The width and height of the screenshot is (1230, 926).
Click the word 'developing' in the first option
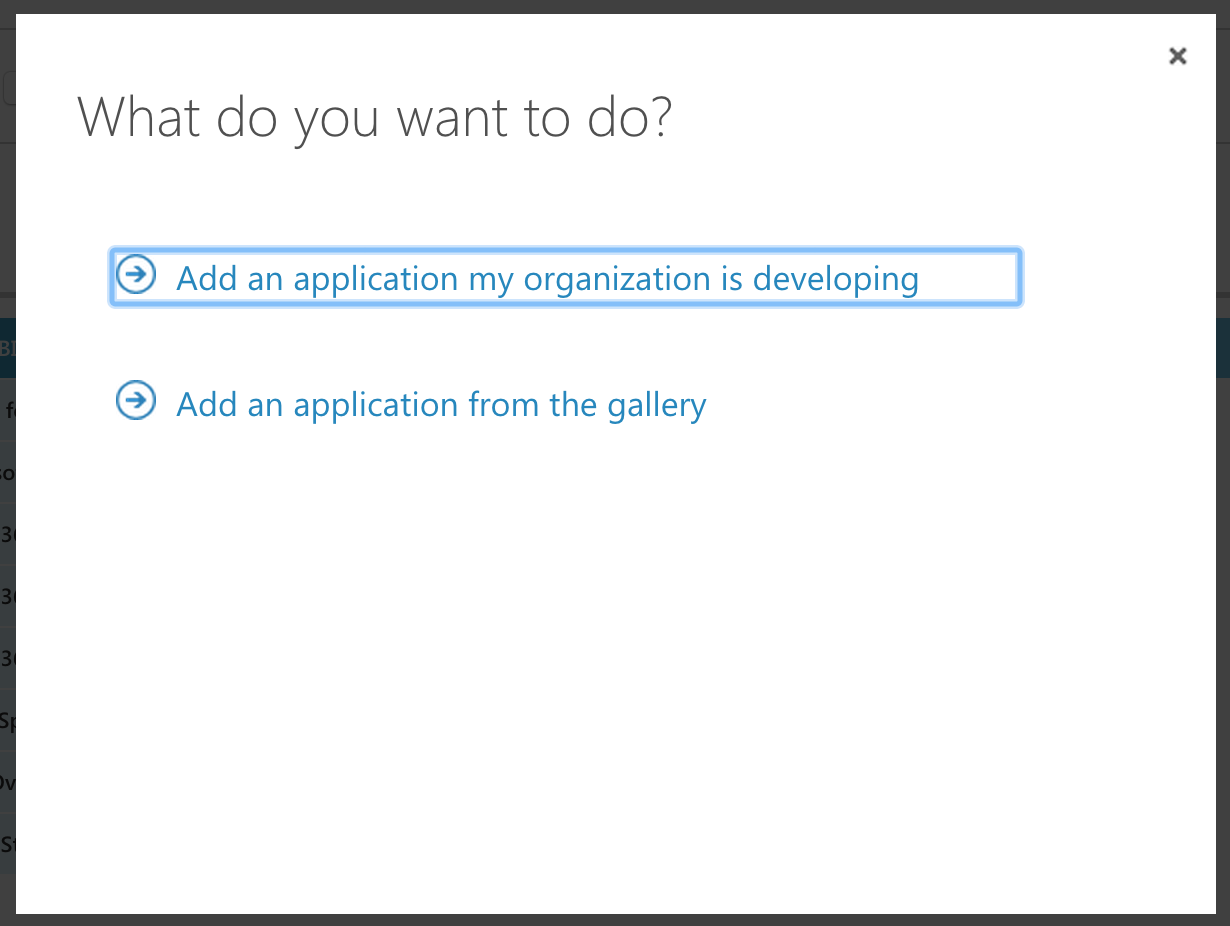tap(836, 278)
